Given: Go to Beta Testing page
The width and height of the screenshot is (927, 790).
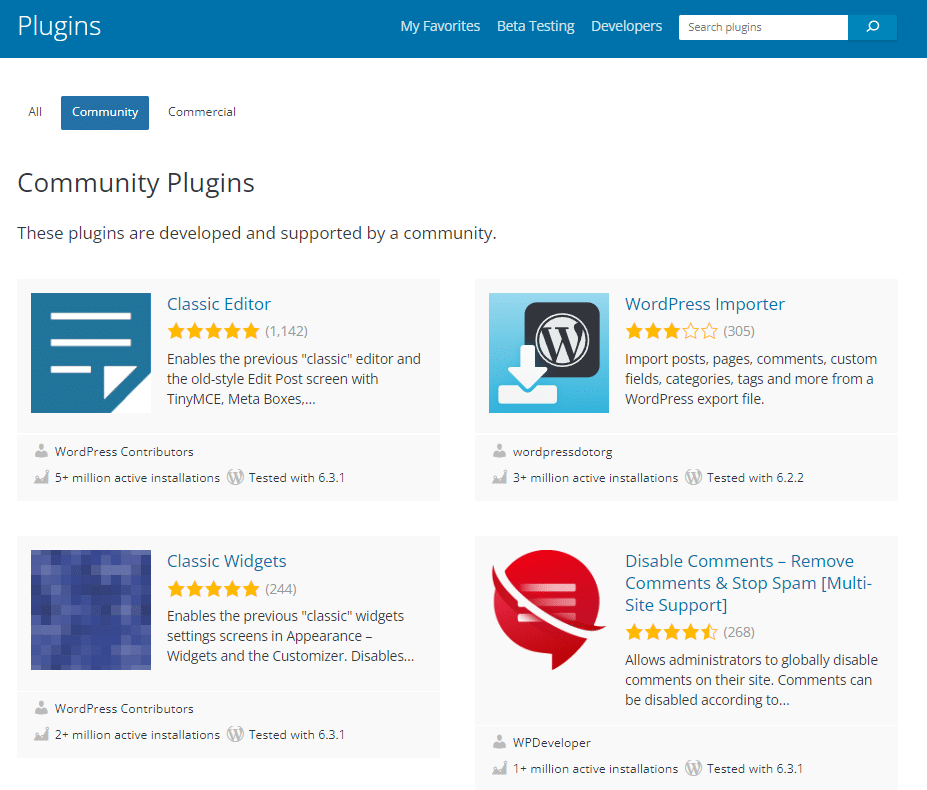Looking at the screenshot, I should 536,27.
